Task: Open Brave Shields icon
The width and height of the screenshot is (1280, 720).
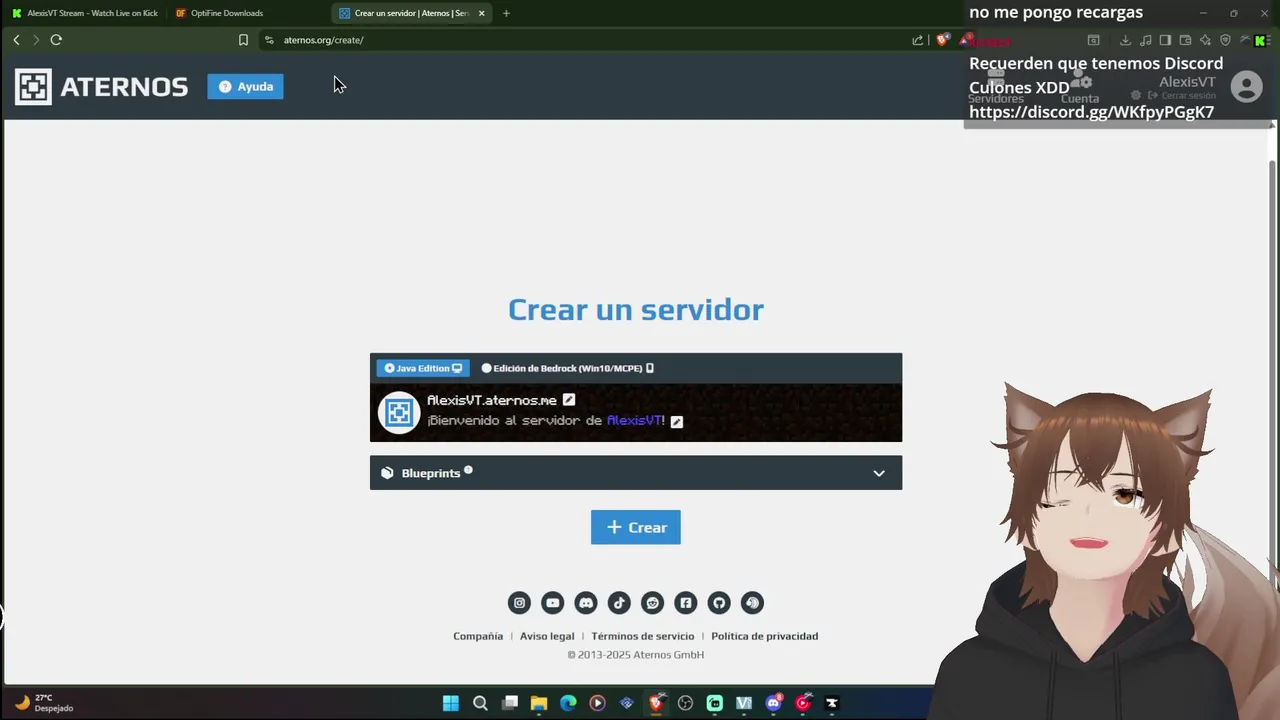Action: pos(942,40)
